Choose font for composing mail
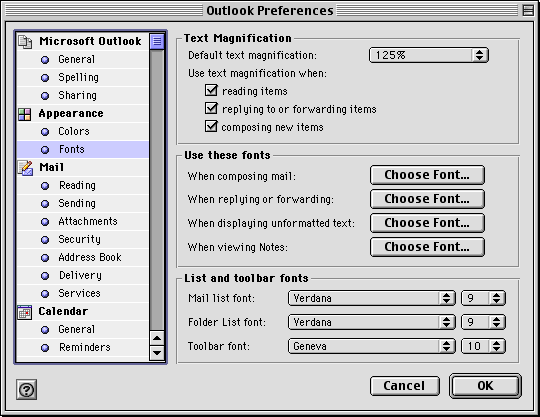Image resolution: width=540 pixels, height=417 pixels. pyautogui.click(x=427, y=175)
